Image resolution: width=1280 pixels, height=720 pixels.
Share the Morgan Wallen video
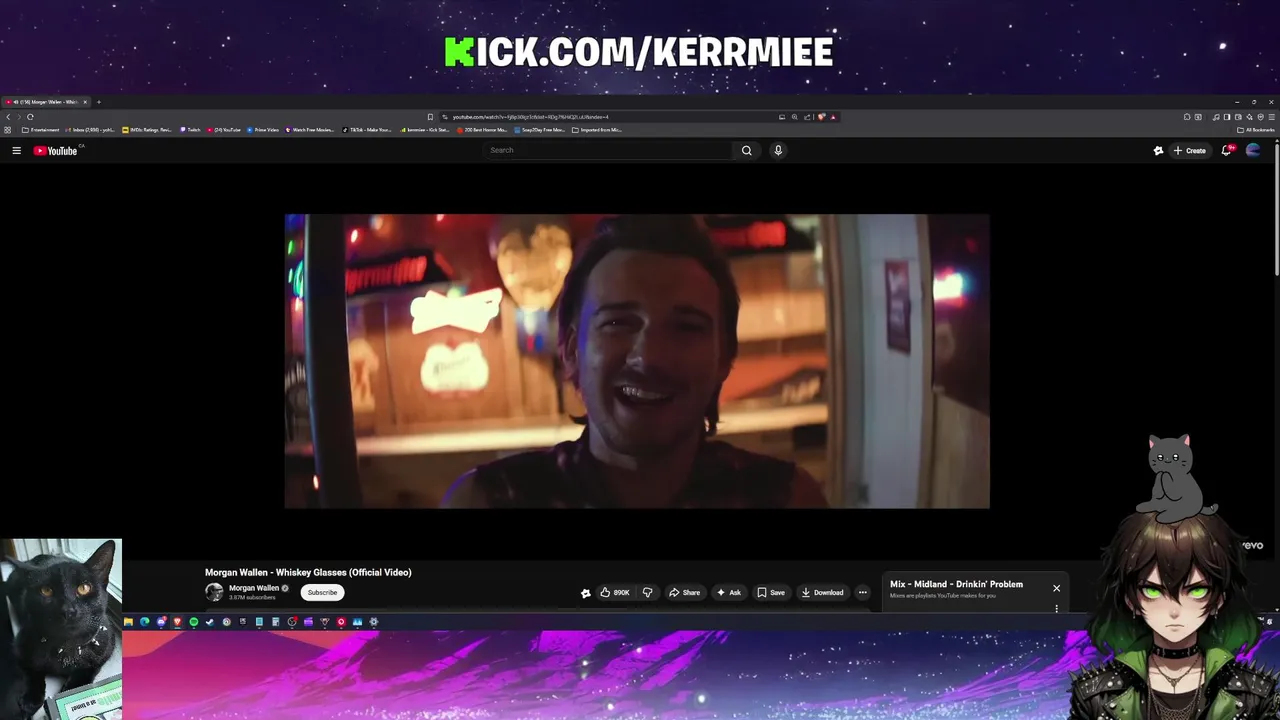tap(685, 592)
